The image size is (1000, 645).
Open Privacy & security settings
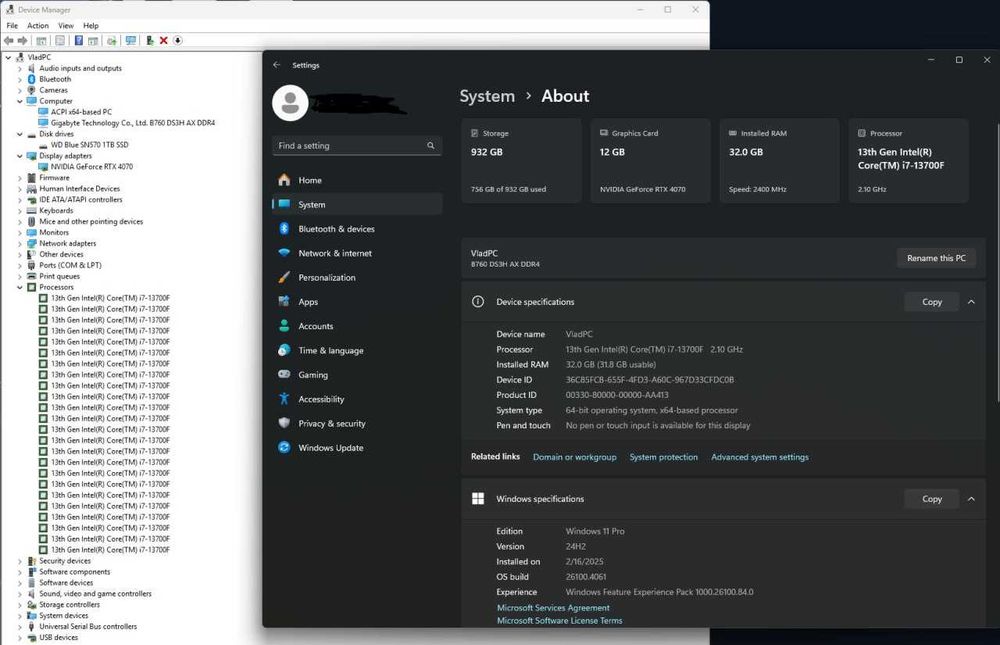coord(357,423)
